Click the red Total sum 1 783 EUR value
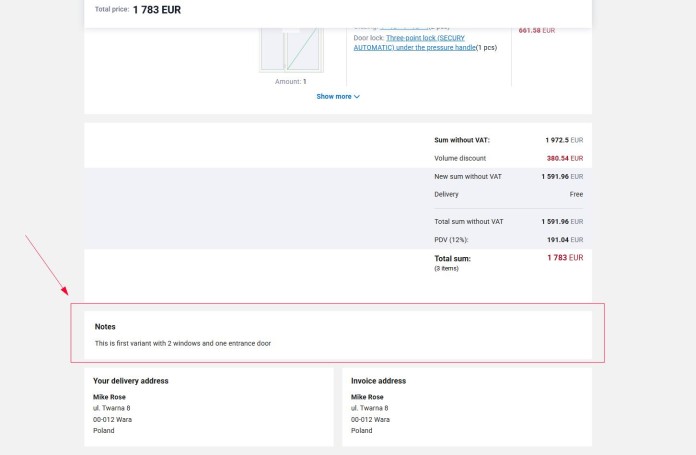The image size is (696, 455). point(564,258)
